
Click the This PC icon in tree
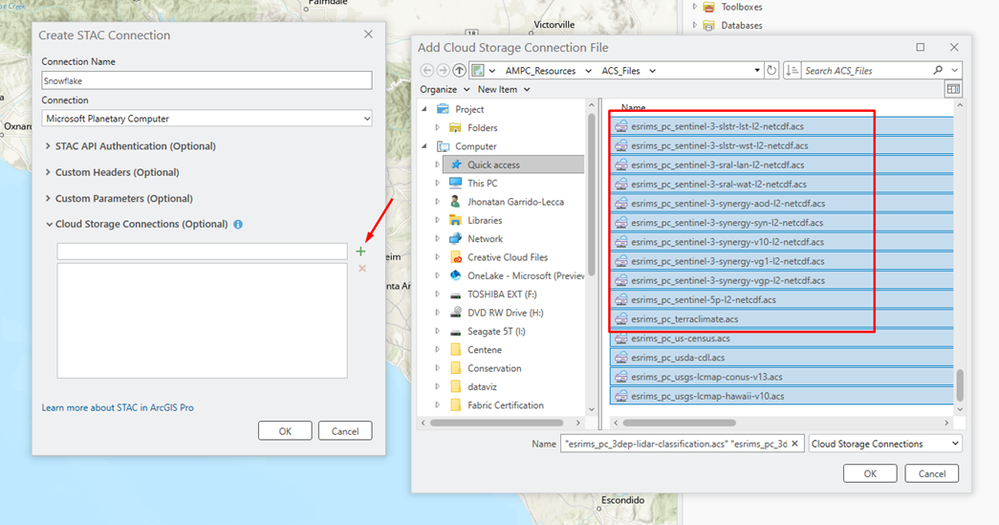pos(456,183)
